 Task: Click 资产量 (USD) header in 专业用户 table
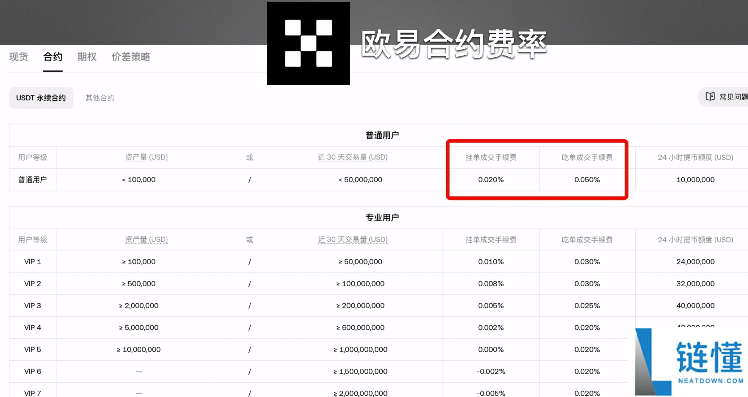point(146,240)
